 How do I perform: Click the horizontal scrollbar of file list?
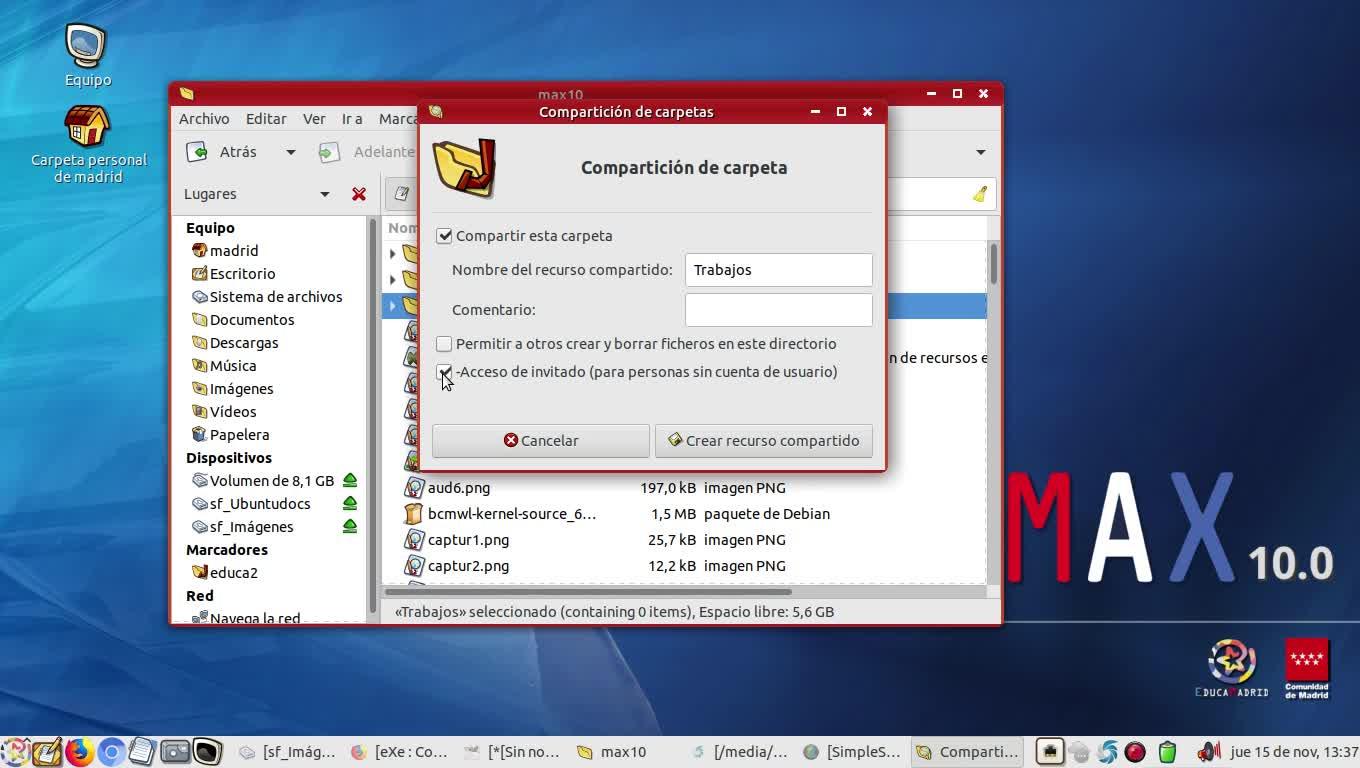(x=588, y=592)
